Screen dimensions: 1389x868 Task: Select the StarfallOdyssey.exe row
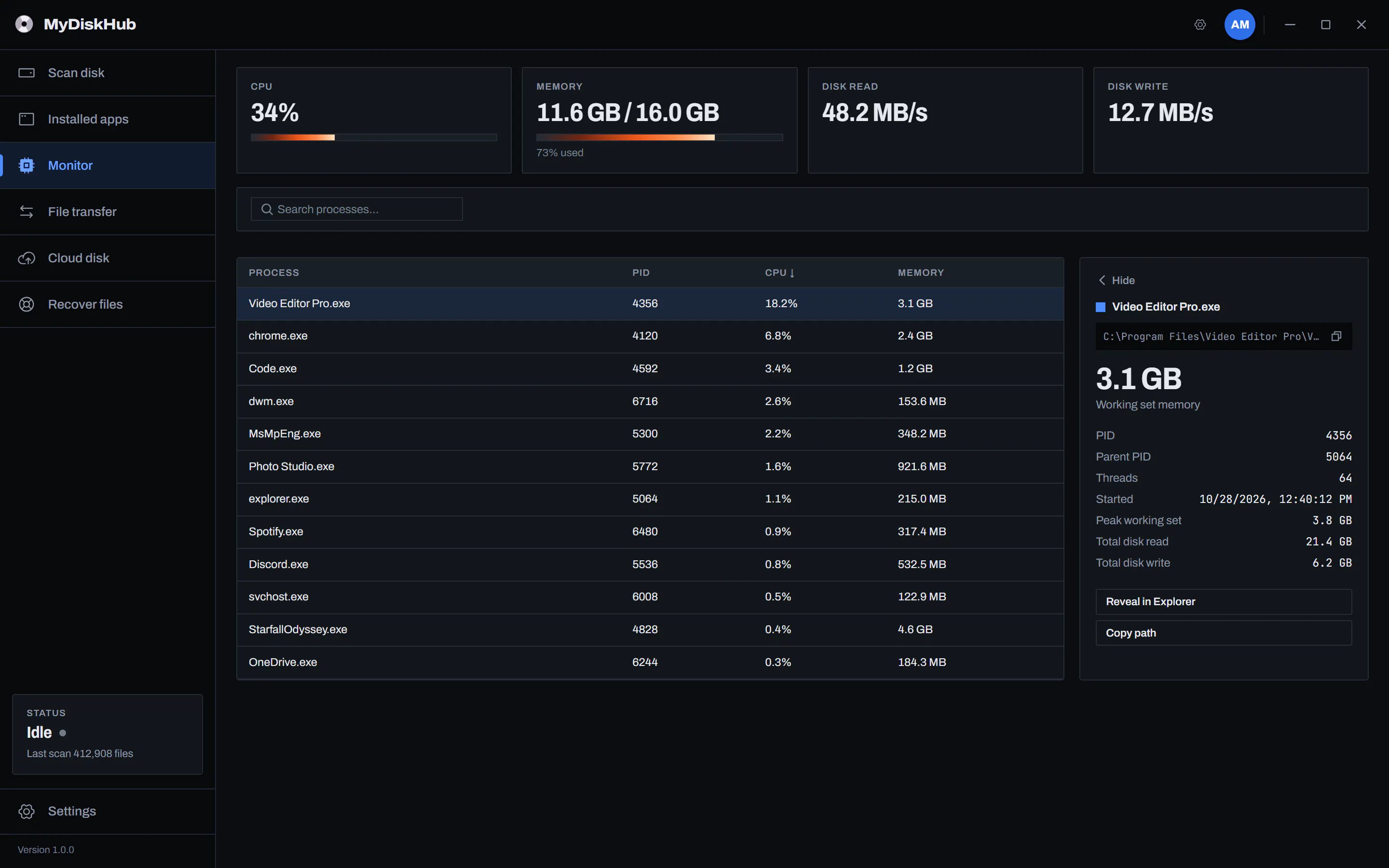pos(650,629)
